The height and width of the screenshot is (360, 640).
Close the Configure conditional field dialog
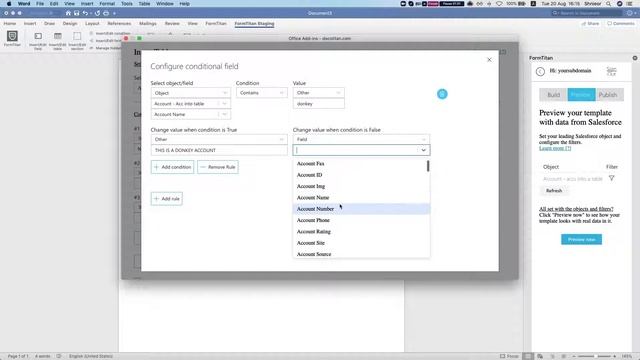[x=489, y=60]
